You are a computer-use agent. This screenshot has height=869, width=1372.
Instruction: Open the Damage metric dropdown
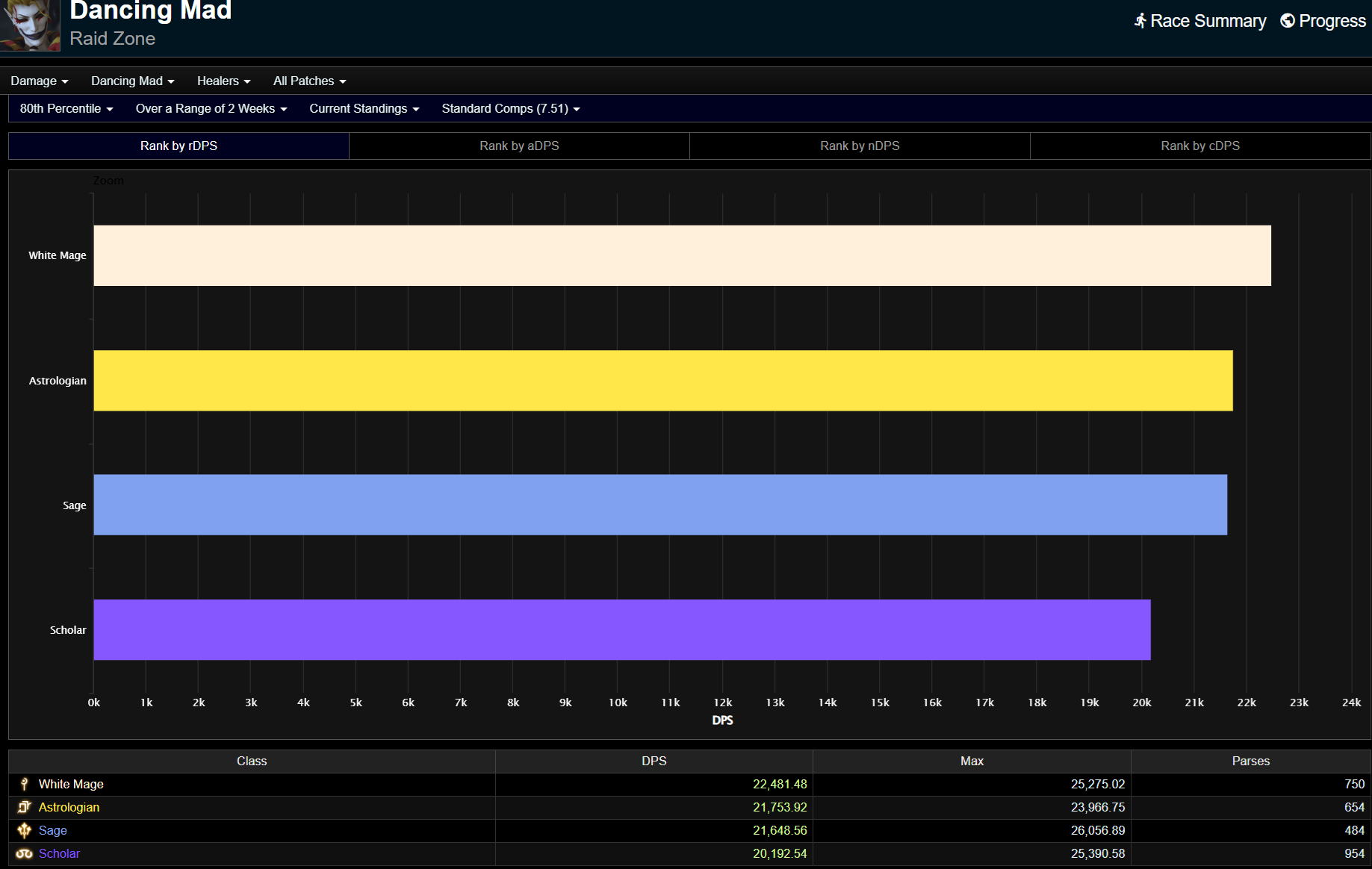tap(40, 81)
